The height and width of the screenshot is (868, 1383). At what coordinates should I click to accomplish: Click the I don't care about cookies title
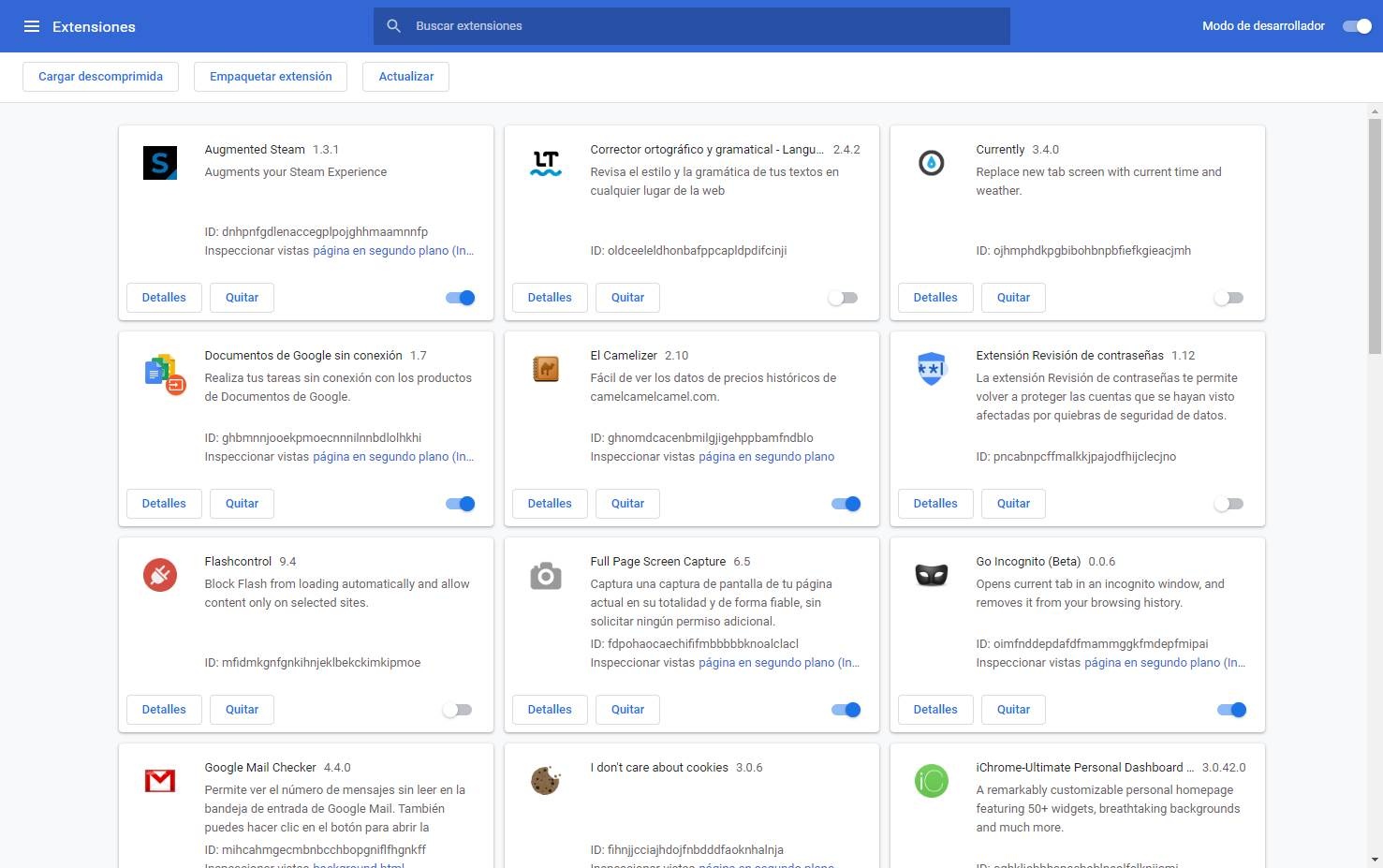click(659, 768)
